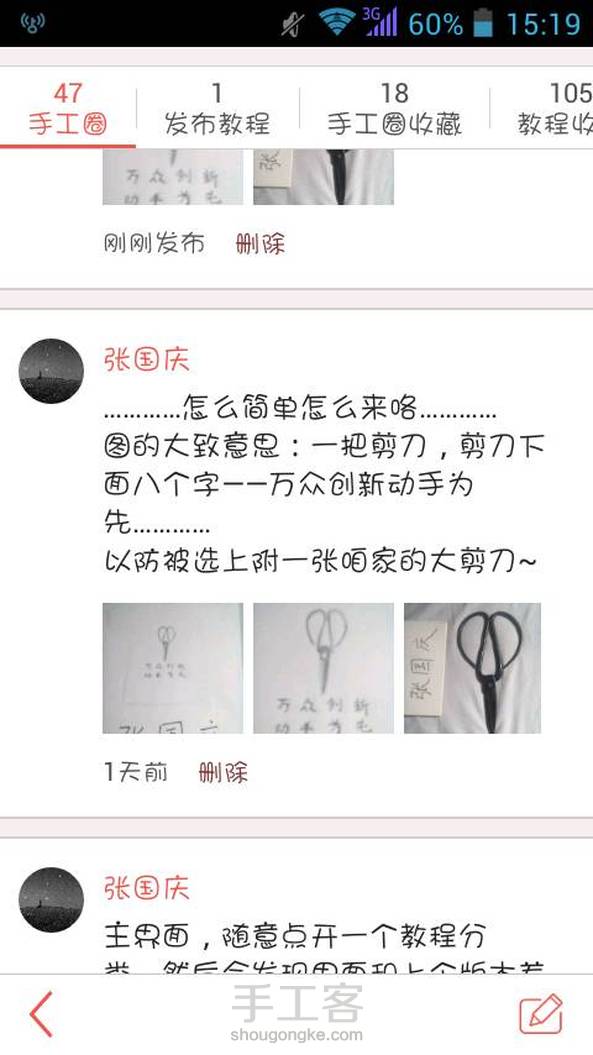Switch to the 手工圈 tab
The width and height of the screenshot is (593, 1055).
pyautogui.click(x=67, y=108)
